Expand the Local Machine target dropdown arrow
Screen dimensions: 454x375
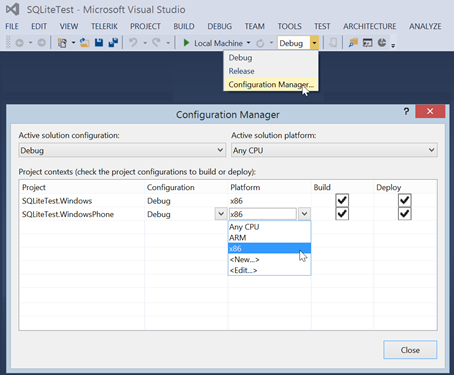(x=249, y=43)
